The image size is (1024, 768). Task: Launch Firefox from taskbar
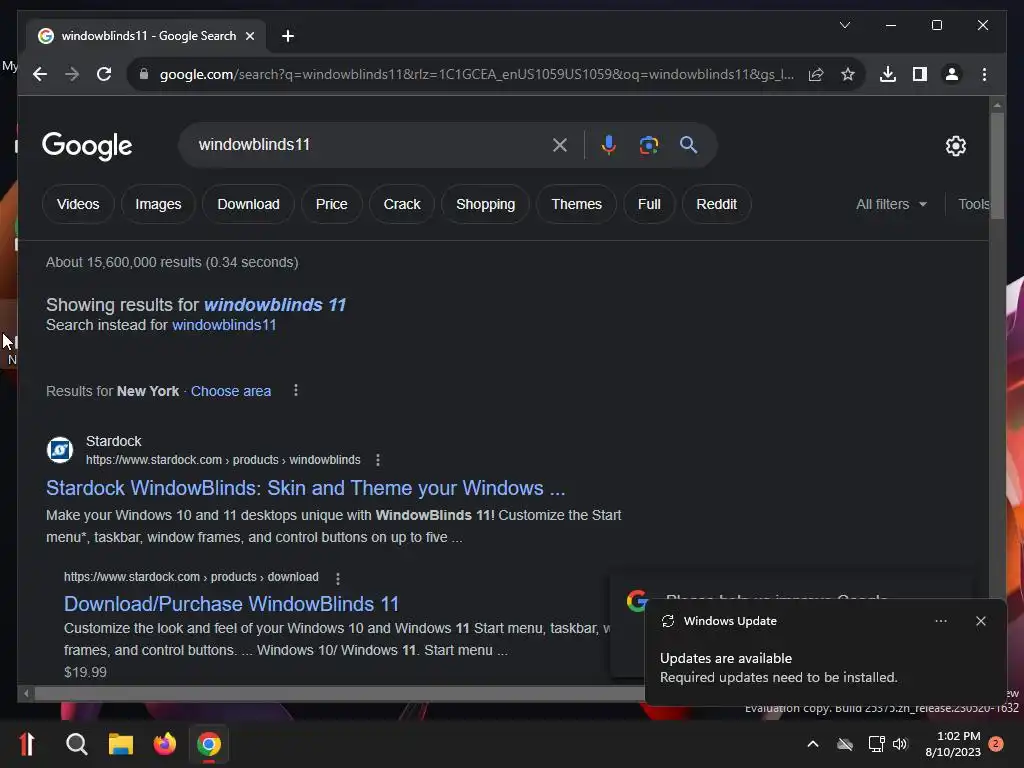[165, 744]
